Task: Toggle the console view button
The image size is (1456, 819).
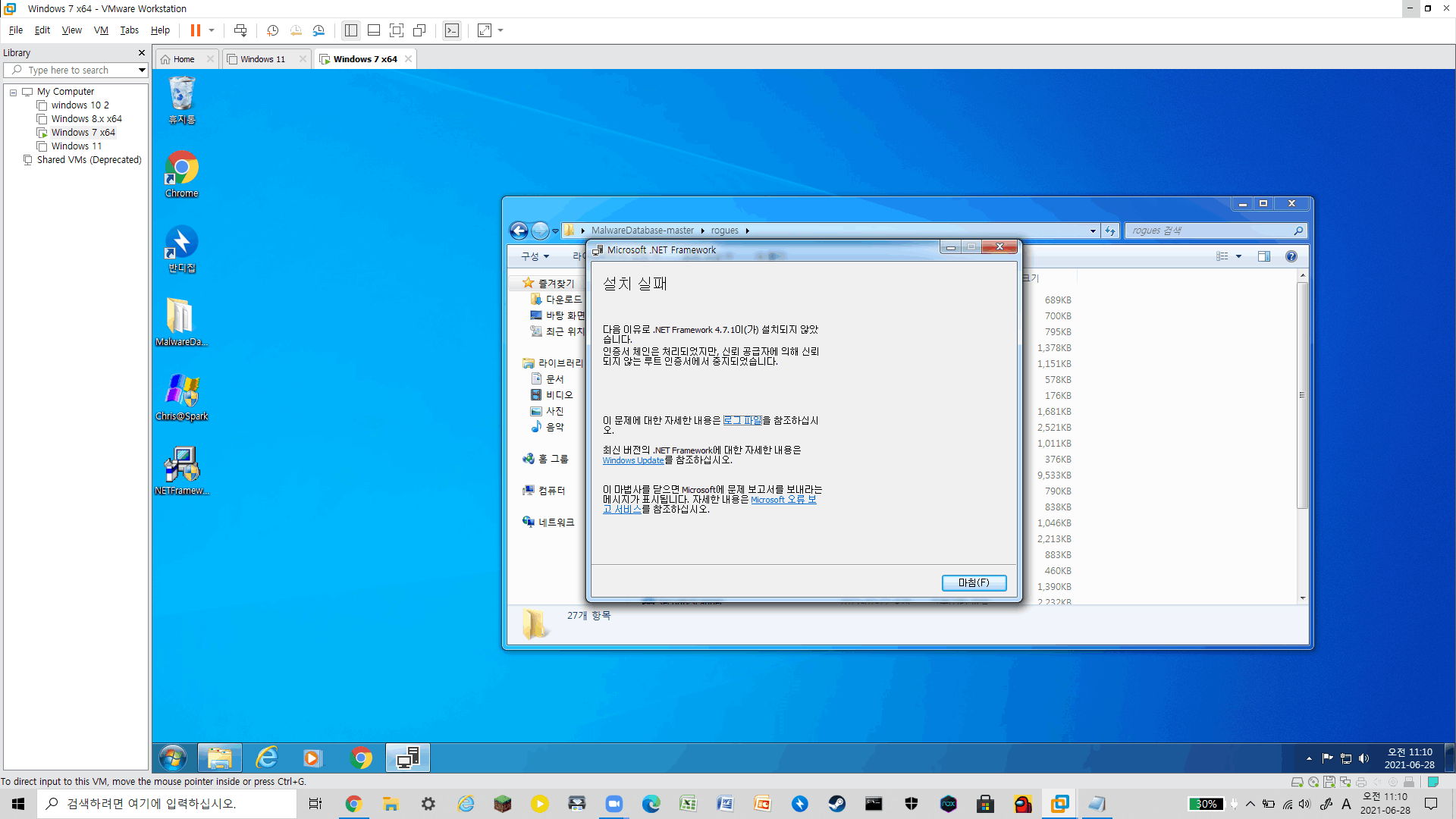Action: 452,30
